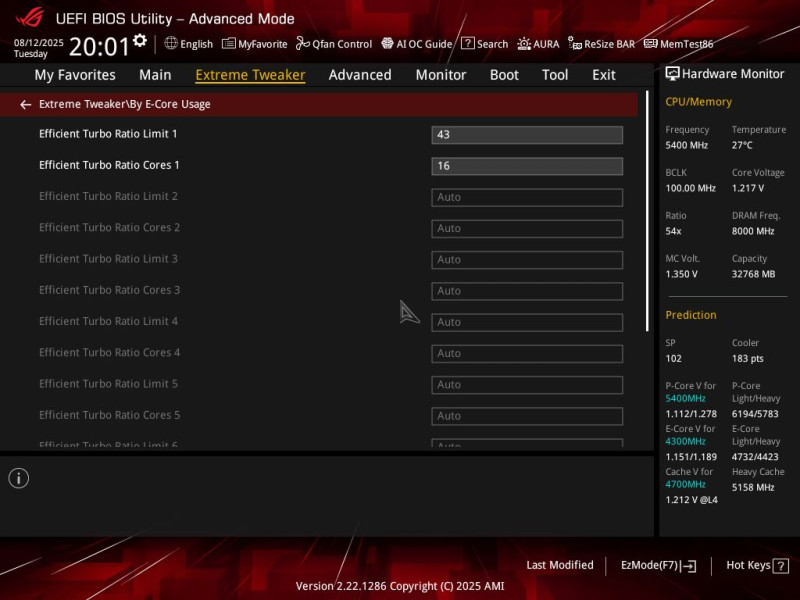Image resolution: width=800 pixels, height=600 pixels.
Task: Click the '5400 MHz' frequency value
Action: (x=686, y=145)
